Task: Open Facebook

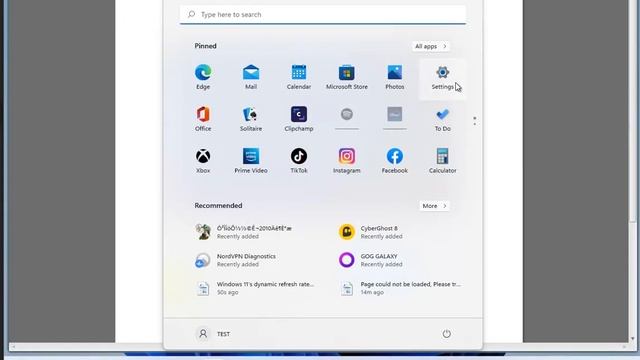Action: [x=395, y=161]
